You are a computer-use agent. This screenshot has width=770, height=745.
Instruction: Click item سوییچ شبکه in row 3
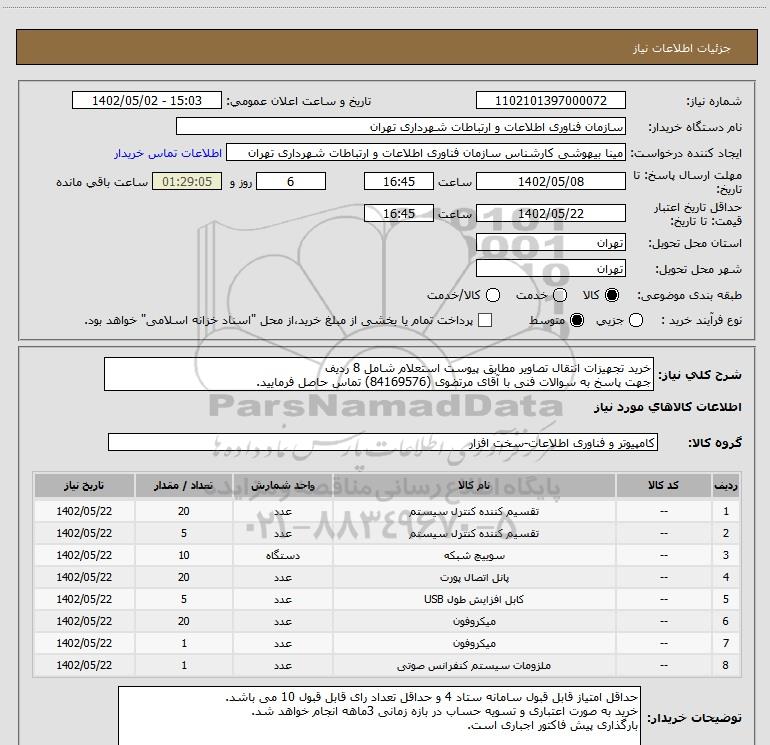(x=474, y=555)
